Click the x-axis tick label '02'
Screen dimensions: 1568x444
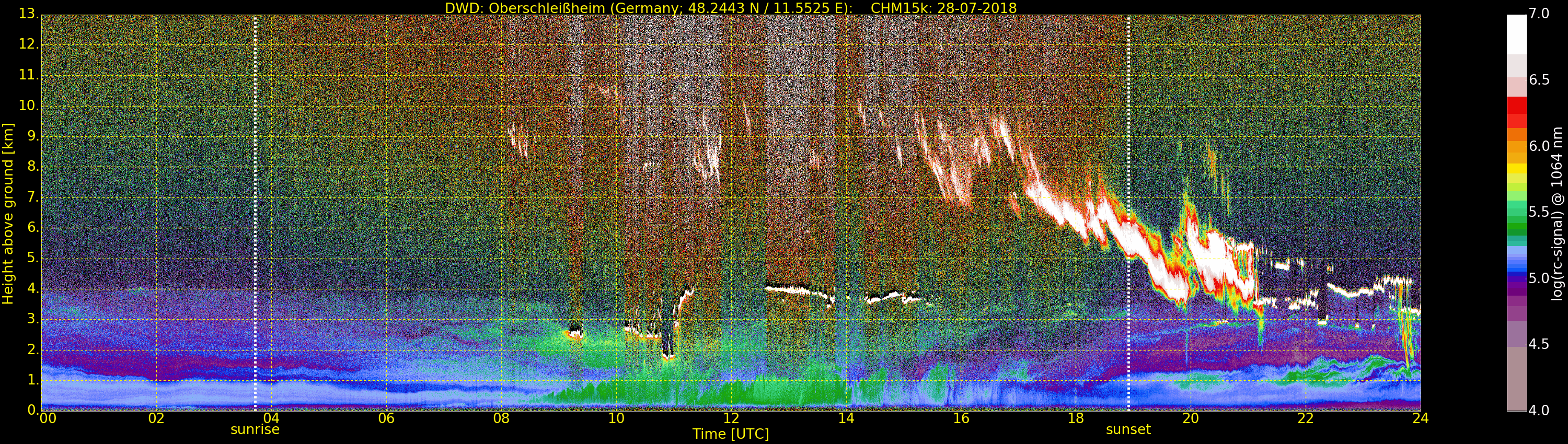click(x=156, y=418)
